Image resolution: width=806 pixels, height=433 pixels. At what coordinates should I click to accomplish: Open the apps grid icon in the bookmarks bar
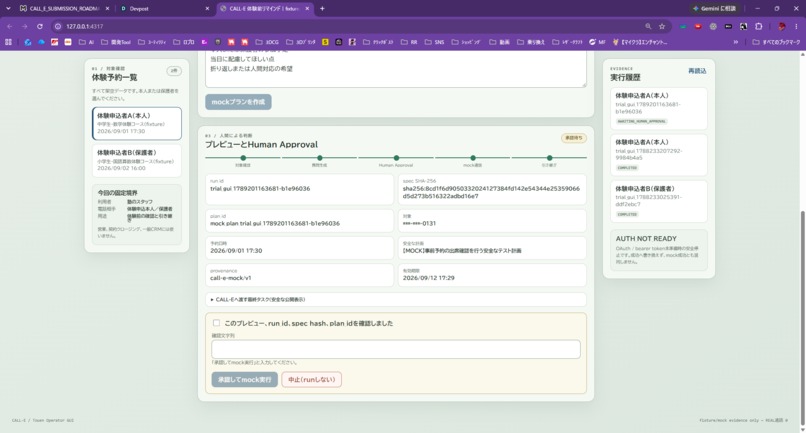8,42
